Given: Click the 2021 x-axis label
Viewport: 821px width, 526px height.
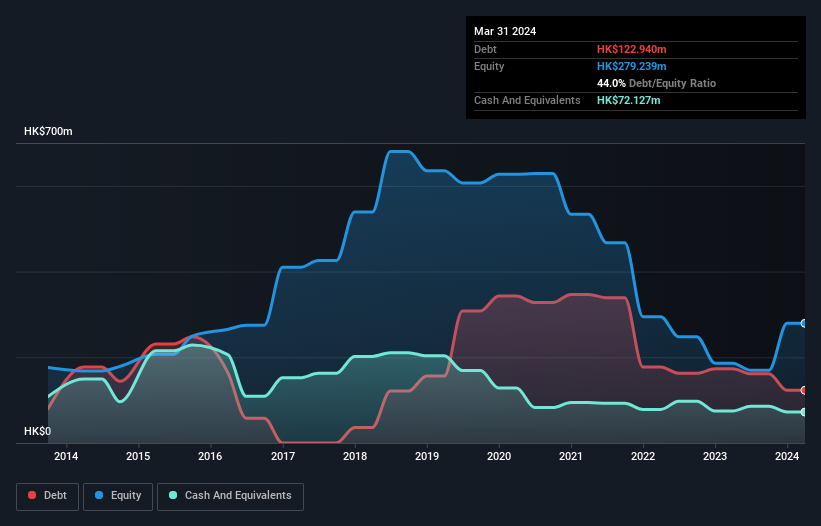Looking at the screenshot, I should point(571,456).
